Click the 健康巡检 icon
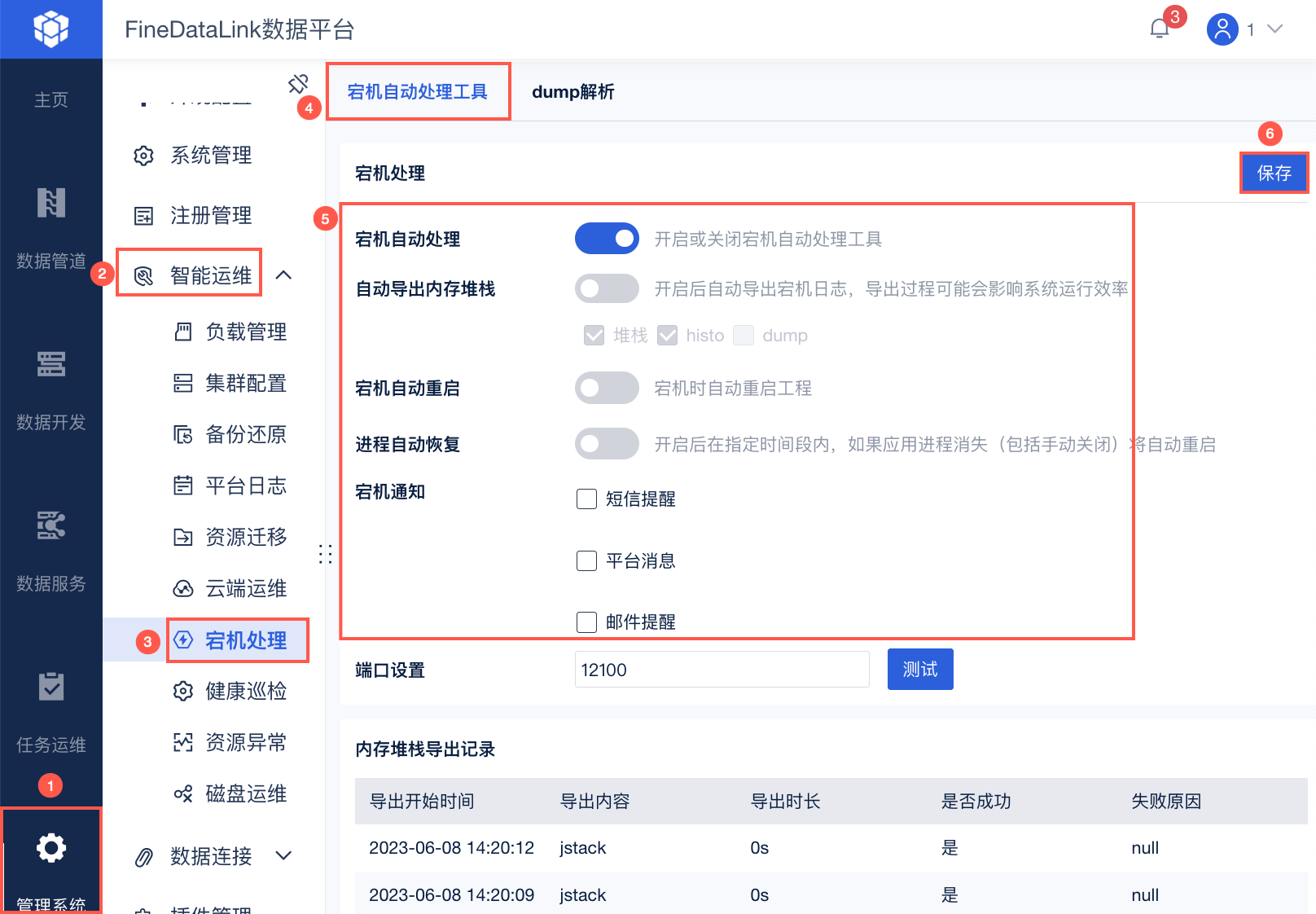Screen dimensions: 1316x914 point(183,691)
